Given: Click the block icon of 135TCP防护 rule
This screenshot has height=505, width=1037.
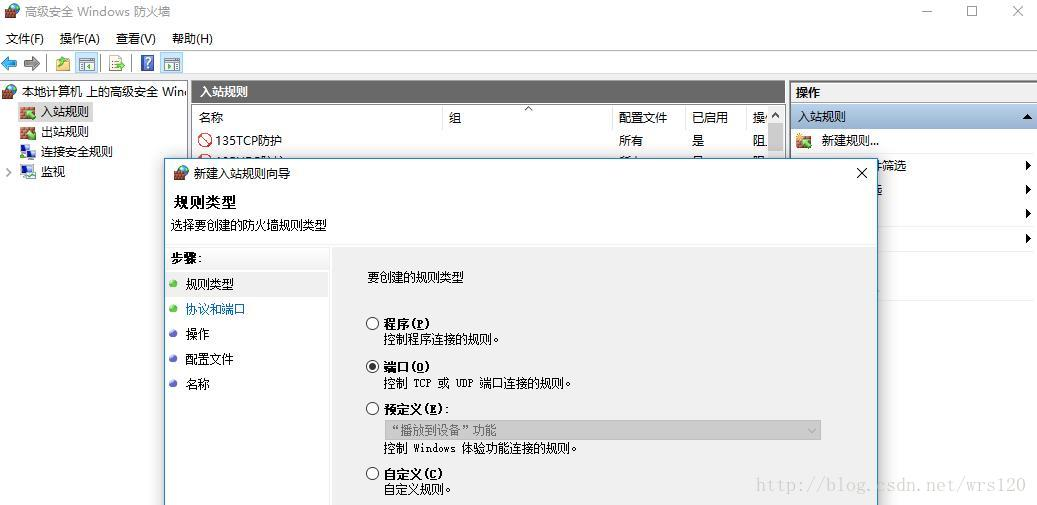Looking at the screenshot, I should [205, 140].
